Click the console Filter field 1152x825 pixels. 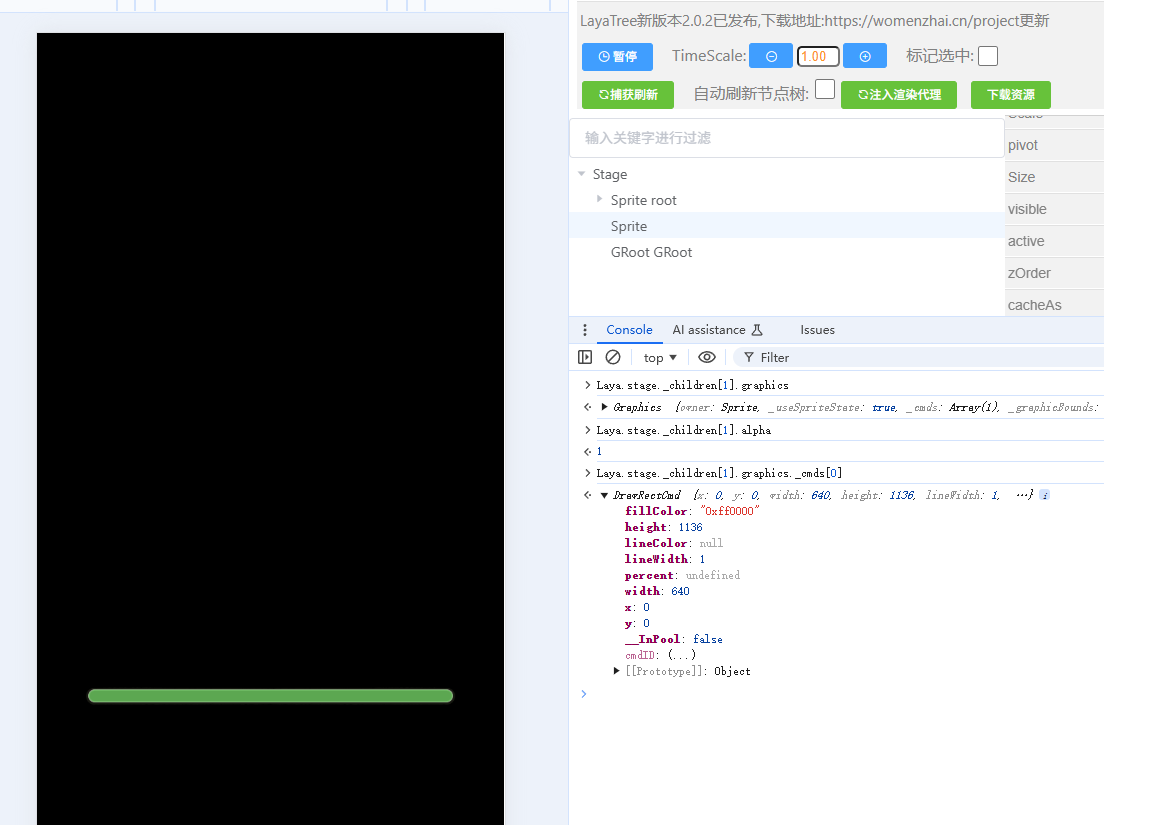coord(918,358)
